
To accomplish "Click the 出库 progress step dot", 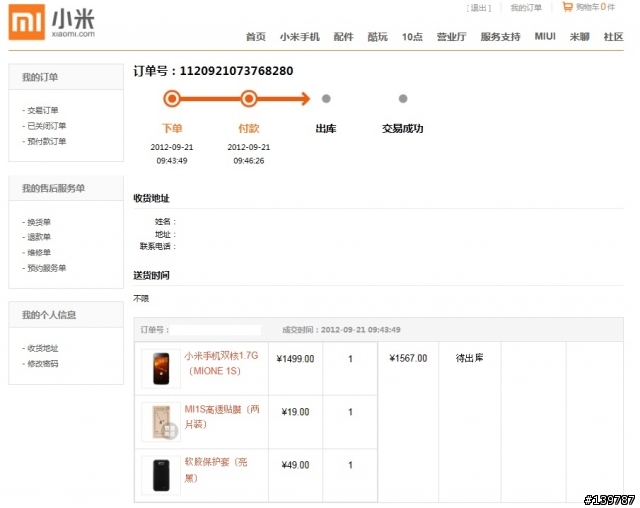I will tap(326, 99).
